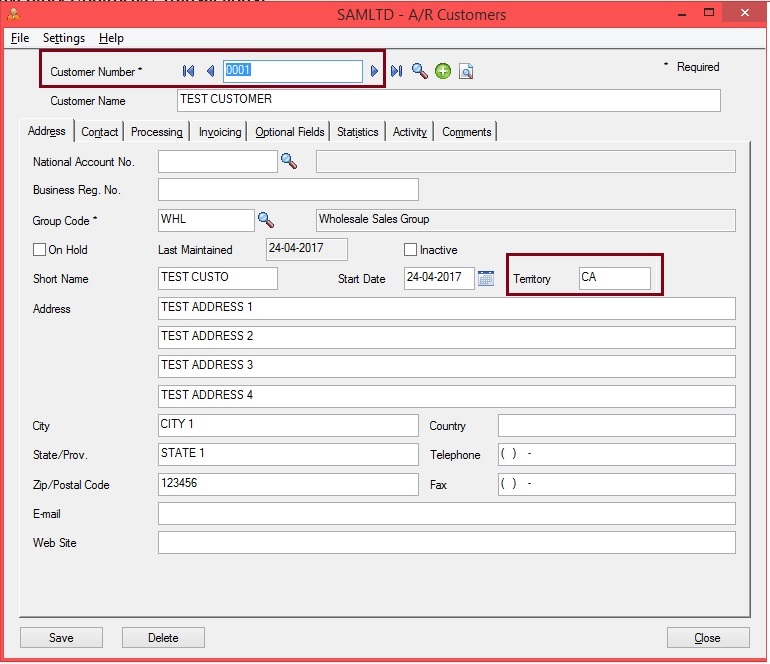Image resolution: width=770 pixels, height=664 pixels.
Task: Switch to the Optional Fields tab
Action: [290, 132]
